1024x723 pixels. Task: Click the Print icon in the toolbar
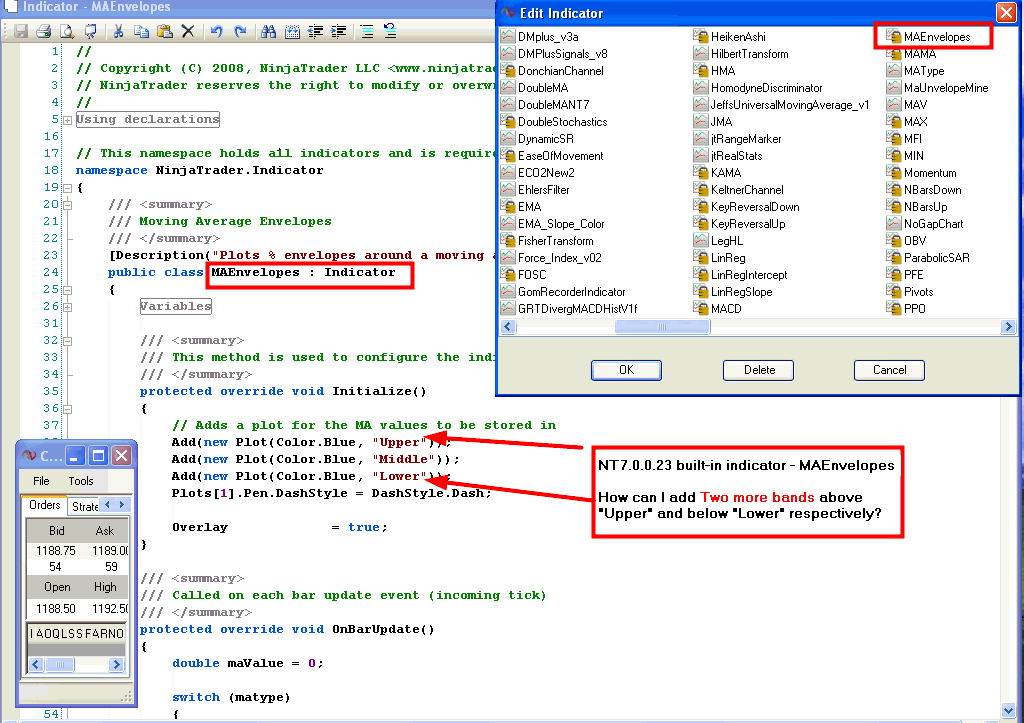pos(44,31)
